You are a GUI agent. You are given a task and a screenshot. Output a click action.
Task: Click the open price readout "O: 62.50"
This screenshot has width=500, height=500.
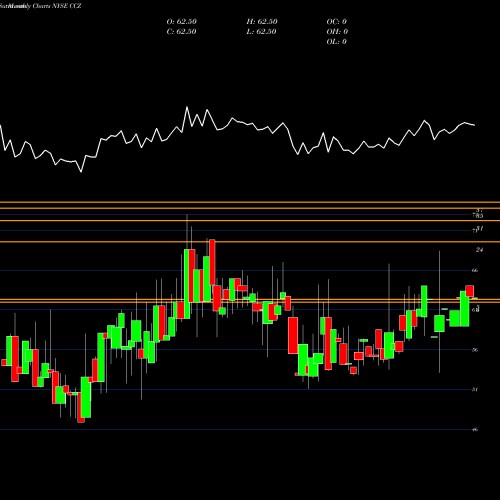click(x=182, y=22)
